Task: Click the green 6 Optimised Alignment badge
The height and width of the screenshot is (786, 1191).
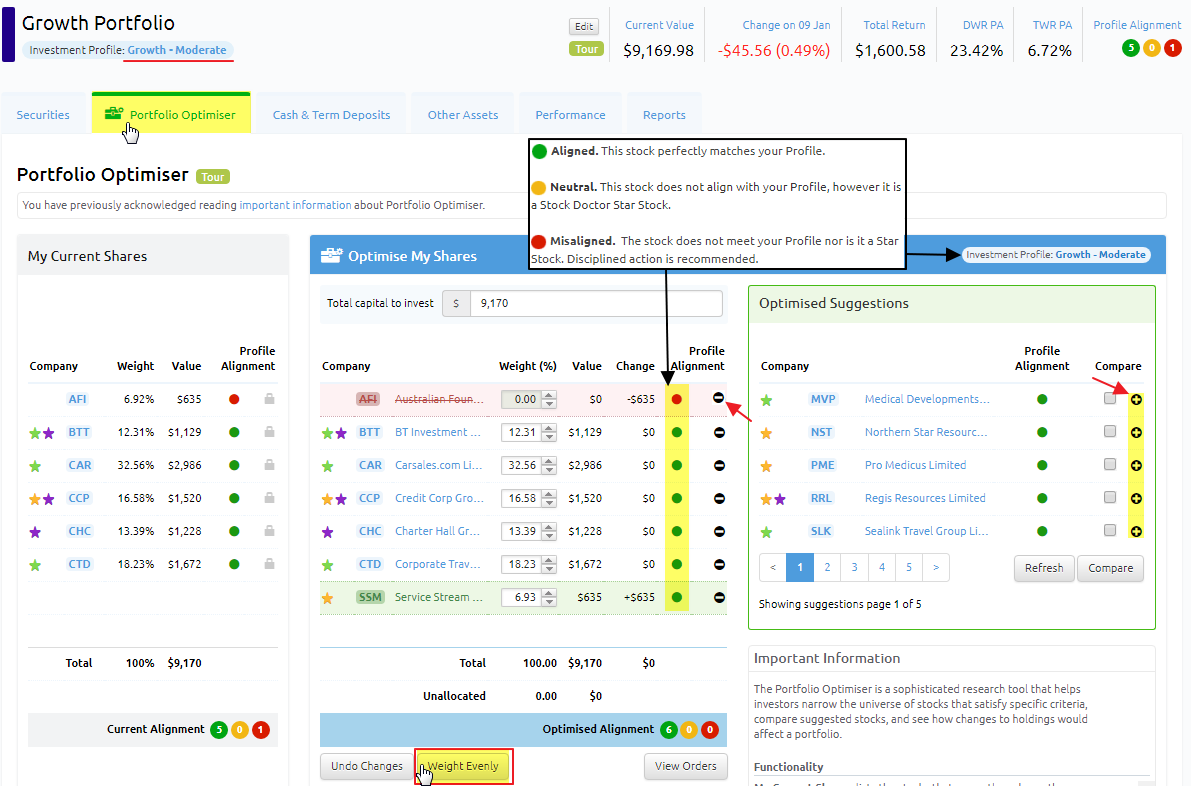Action: (668, 730)
